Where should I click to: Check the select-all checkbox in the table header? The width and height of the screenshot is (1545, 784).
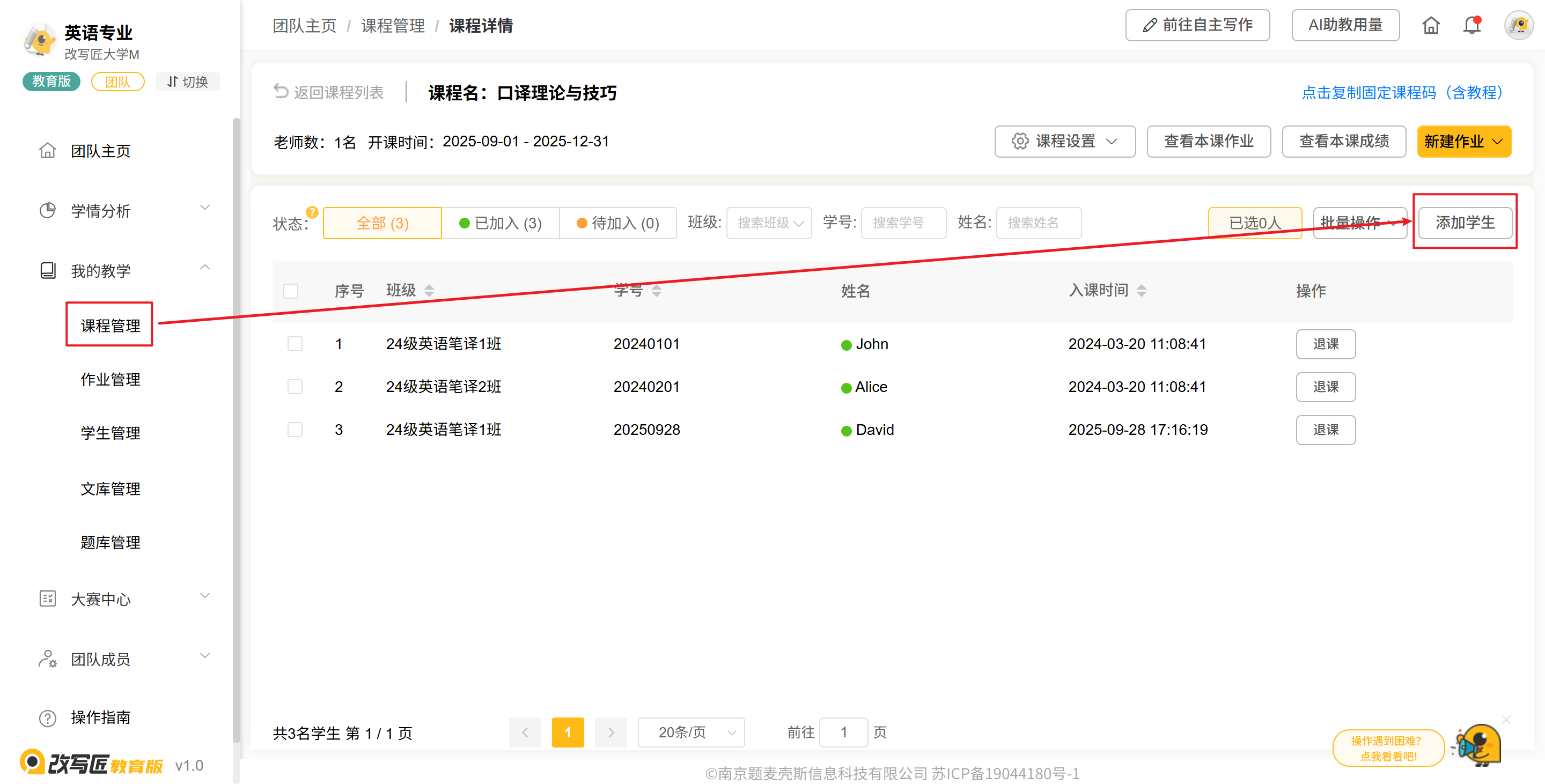pyautogui.click(x=291, y=291)
